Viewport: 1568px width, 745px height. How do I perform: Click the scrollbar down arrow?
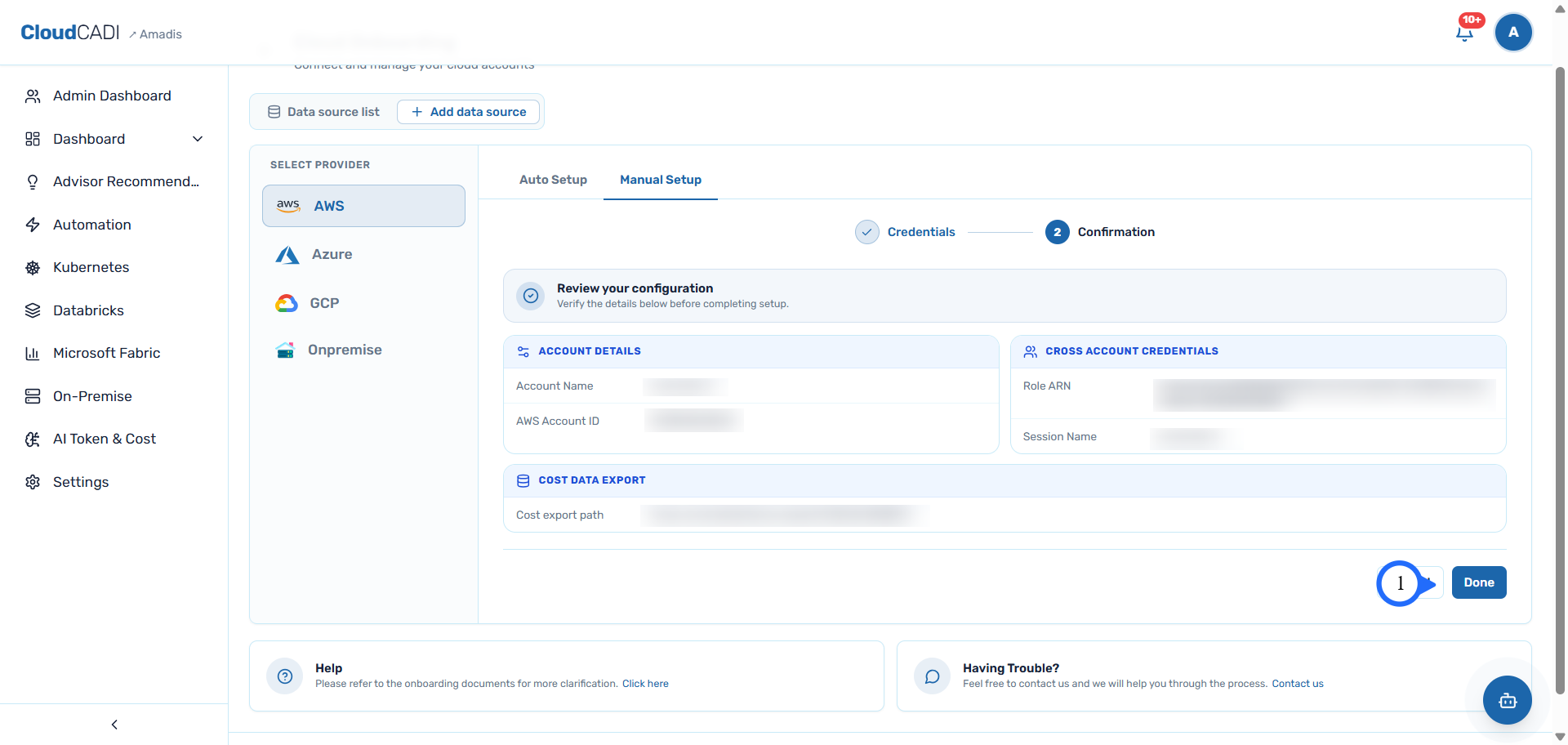click(1560, 737)
